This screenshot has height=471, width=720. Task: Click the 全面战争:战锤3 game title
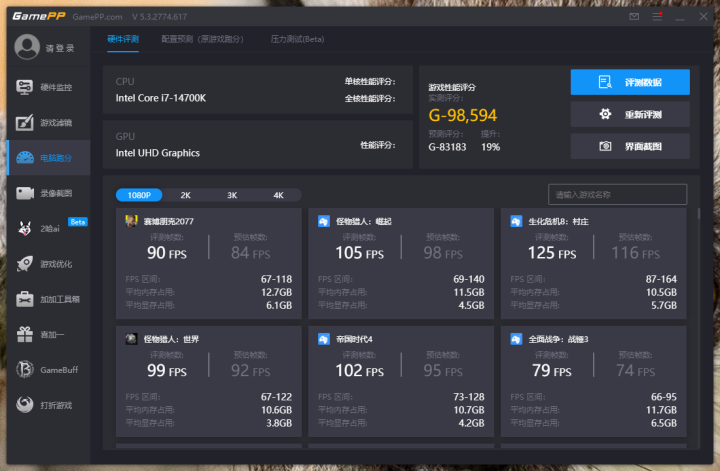[558, 339]
